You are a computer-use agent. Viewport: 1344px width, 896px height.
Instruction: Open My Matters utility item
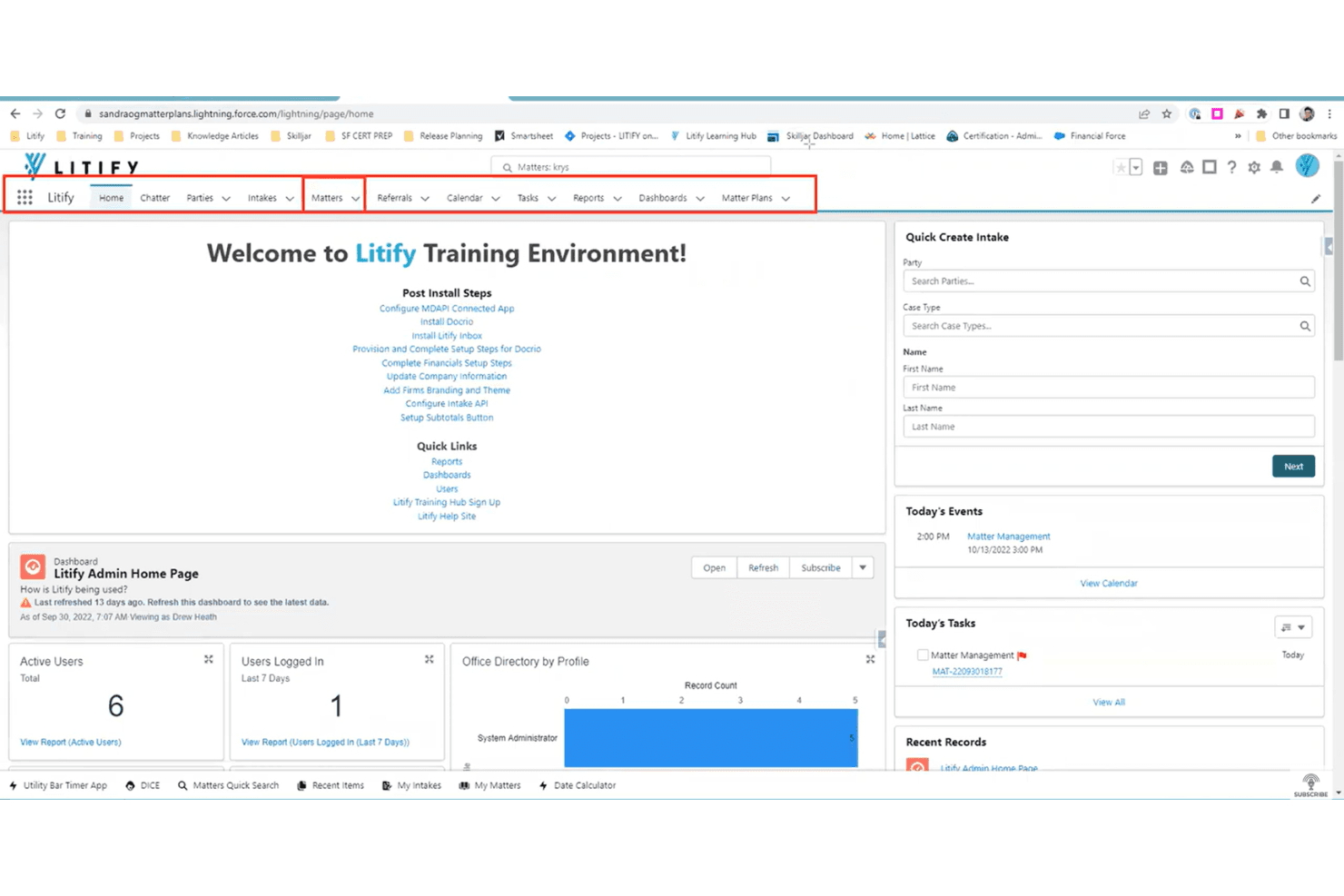(x=489, y=785)
